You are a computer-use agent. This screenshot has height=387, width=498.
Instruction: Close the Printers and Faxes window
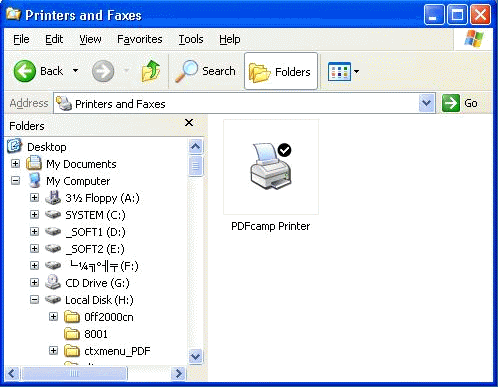click(480, 15)
